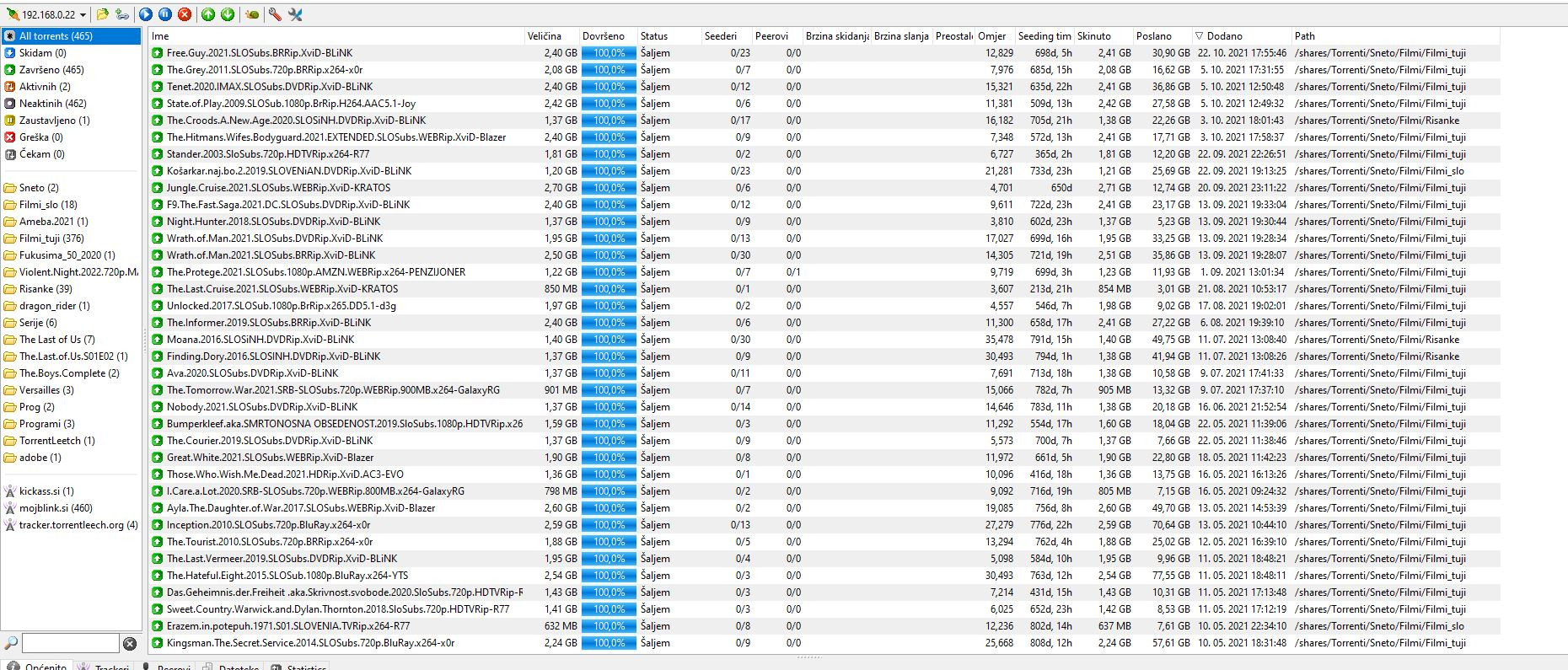Screen dimensions: 1568x670
Task: Filter by tracker.torrentleech.org (4)
Action: pos(72,525)
